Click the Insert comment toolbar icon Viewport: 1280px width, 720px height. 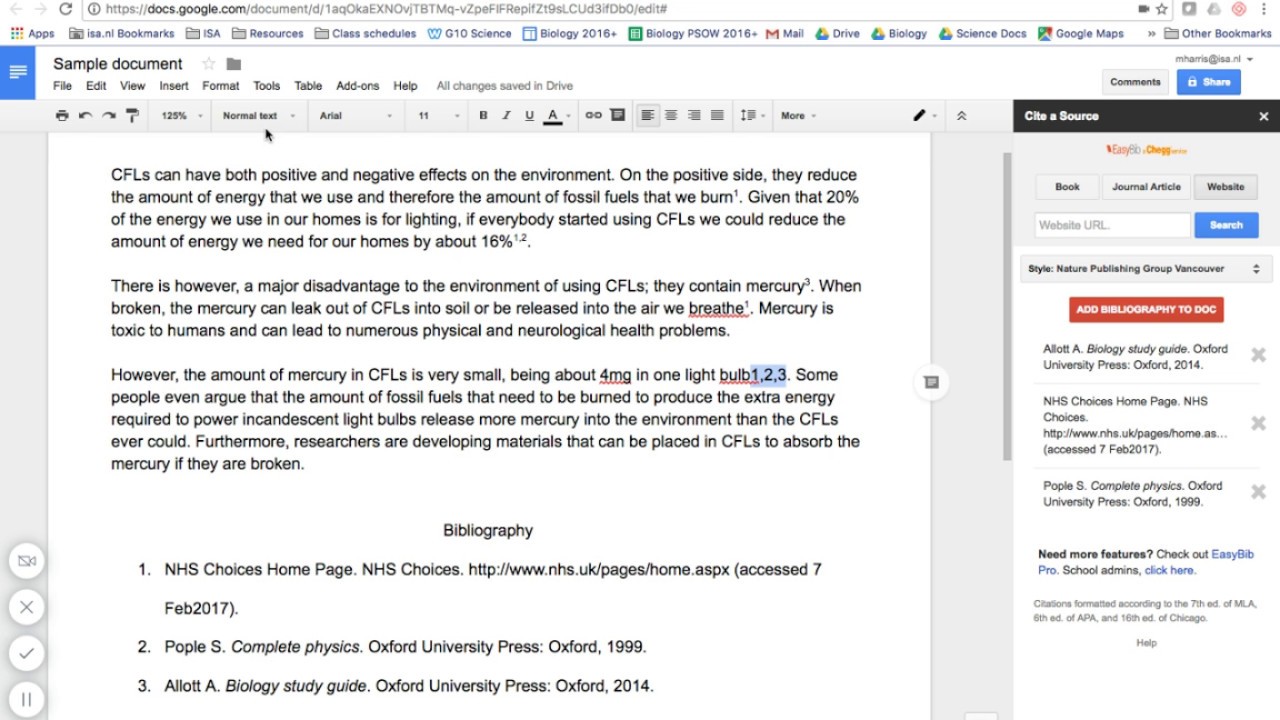617,116
